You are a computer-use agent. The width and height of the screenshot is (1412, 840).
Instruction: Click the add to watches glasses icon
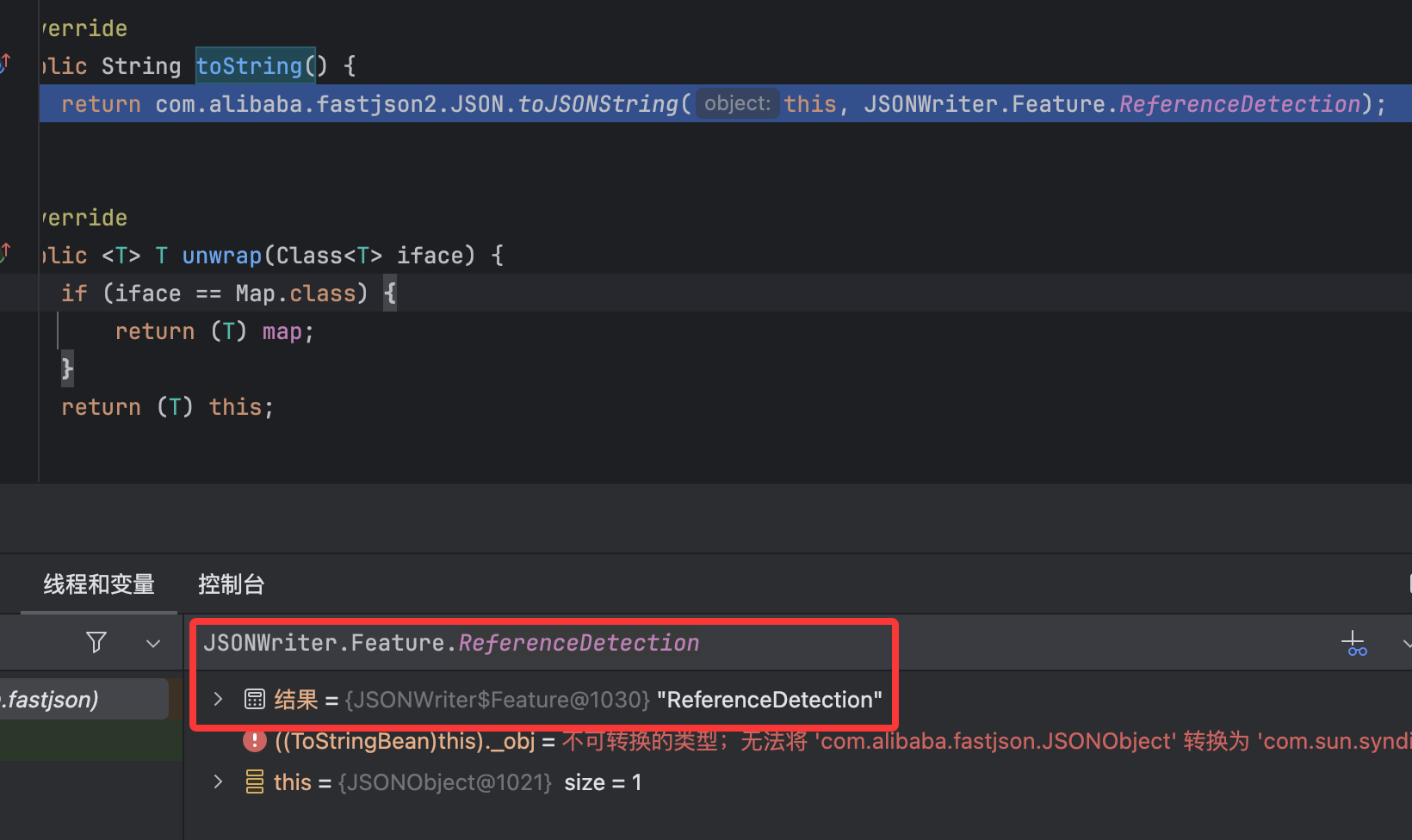[1354, 643]
